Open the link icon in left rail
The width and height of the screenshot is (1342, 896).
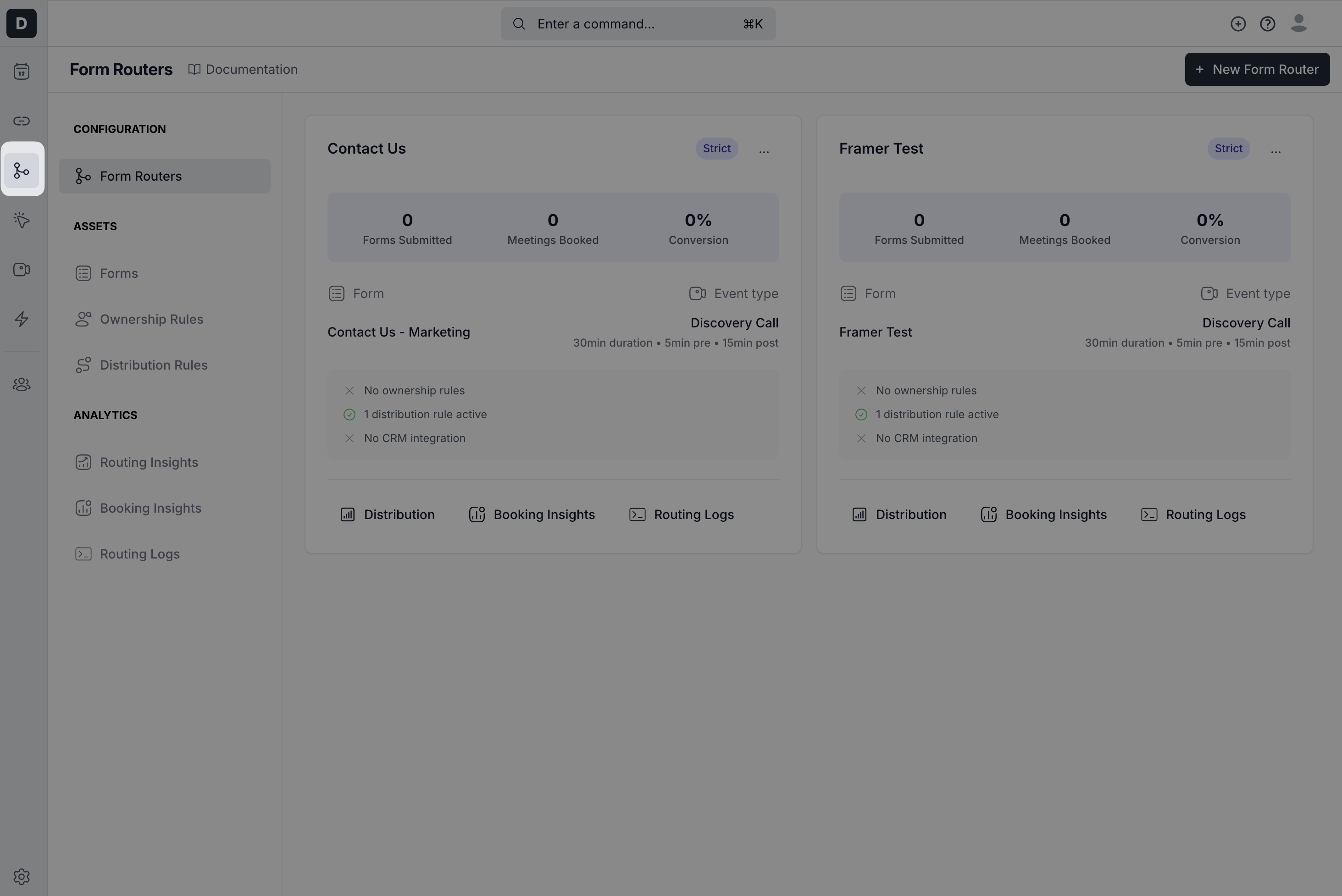22,121
